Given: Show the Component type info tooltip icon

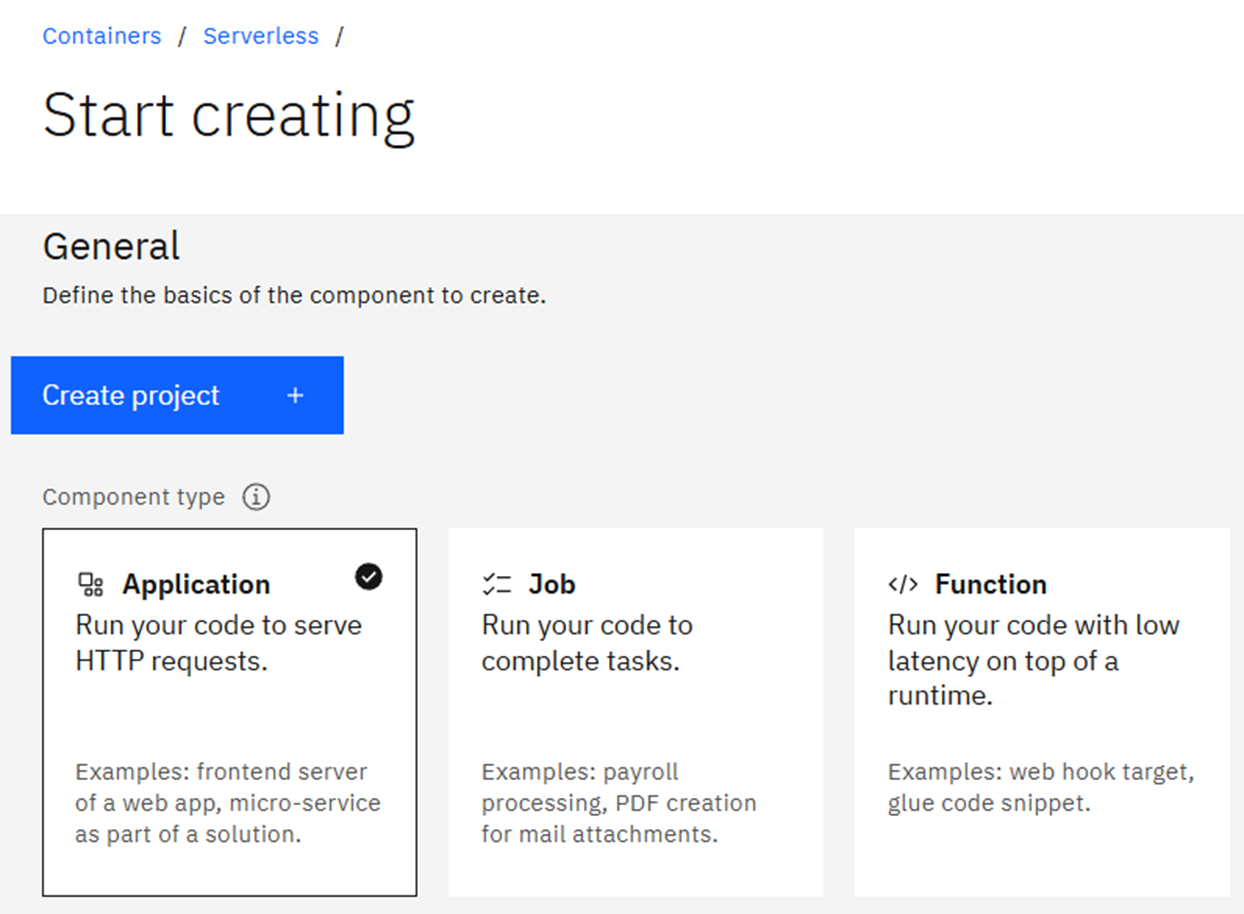Looking at the screenshot, I should (x=256, y=497).
